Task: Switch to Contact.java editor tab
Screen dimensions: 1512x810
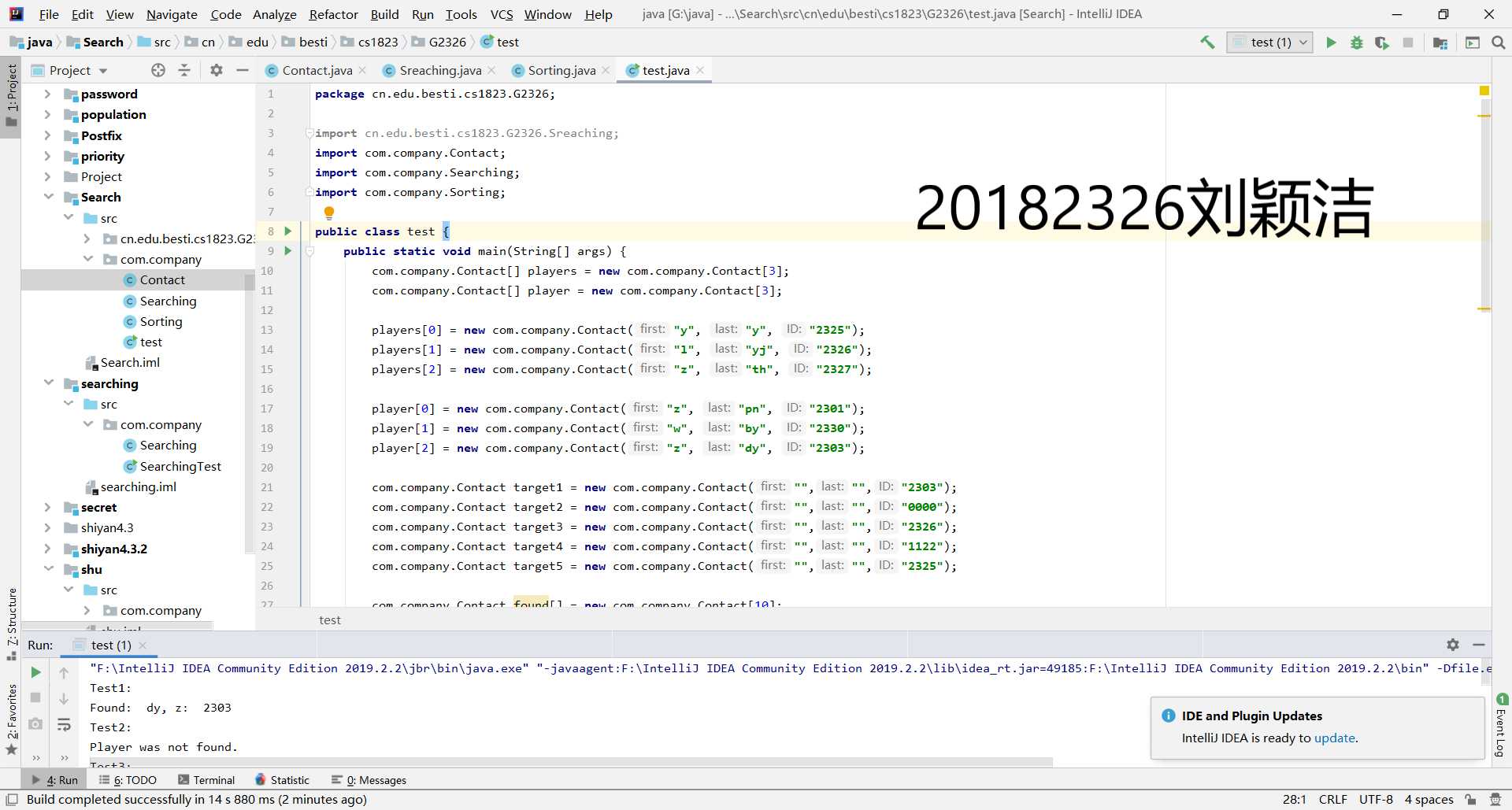Action: pos(317,70)
